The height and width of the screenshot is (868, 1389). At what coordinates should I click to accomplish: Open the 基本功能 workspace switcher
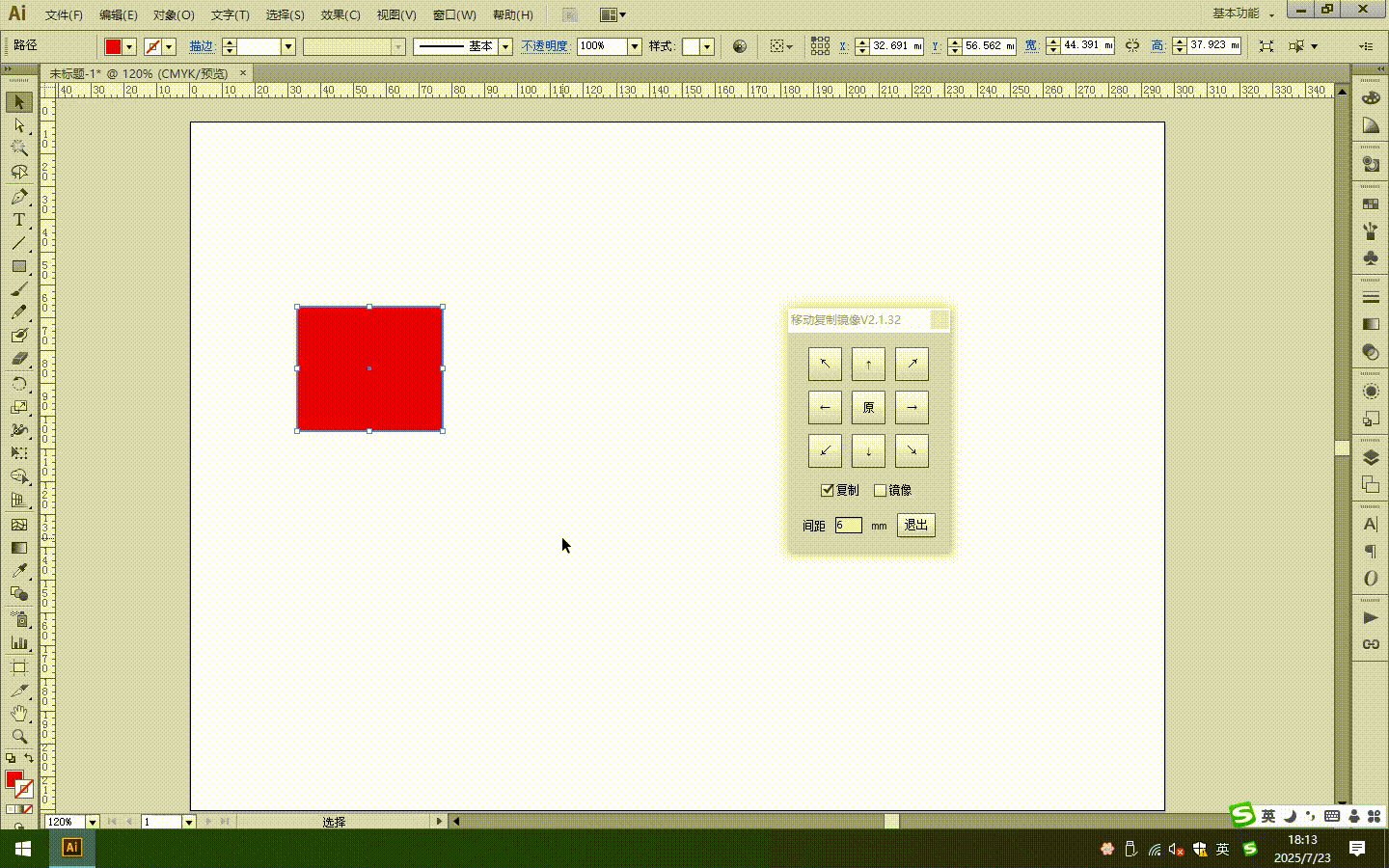(1243, 14)
